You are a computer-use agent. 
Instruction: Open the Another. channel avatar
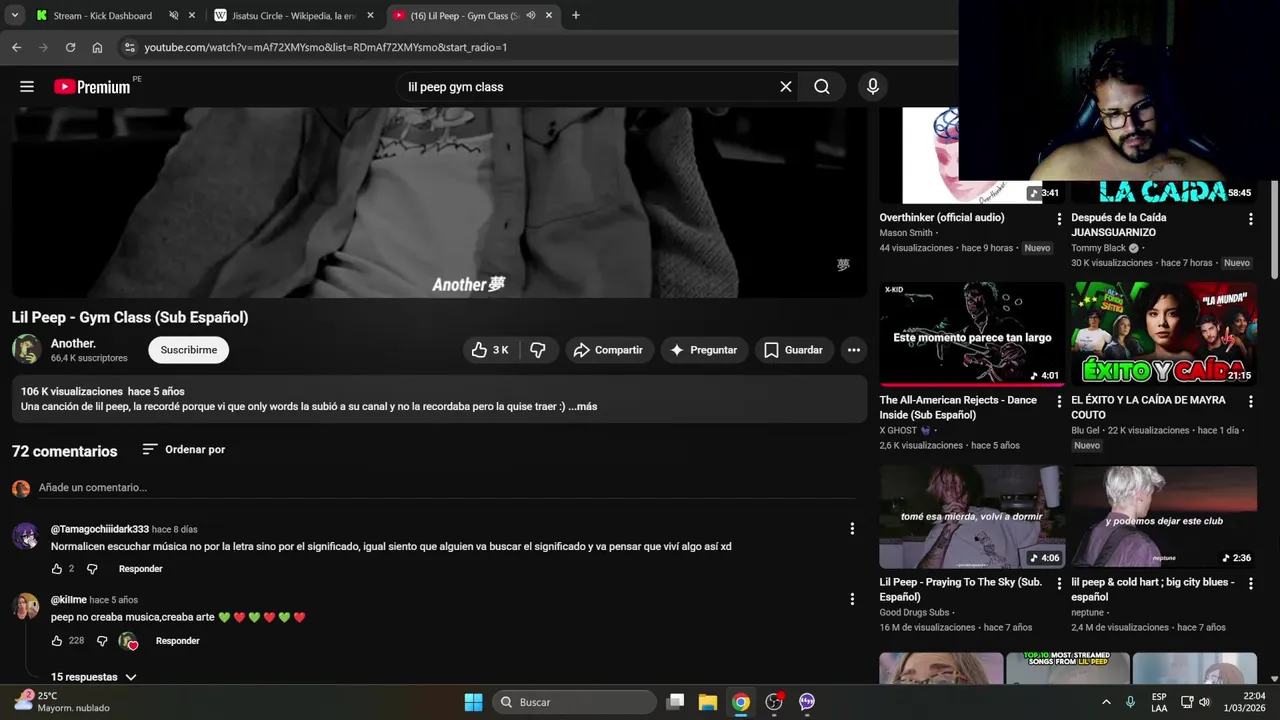tap(26, 349)
